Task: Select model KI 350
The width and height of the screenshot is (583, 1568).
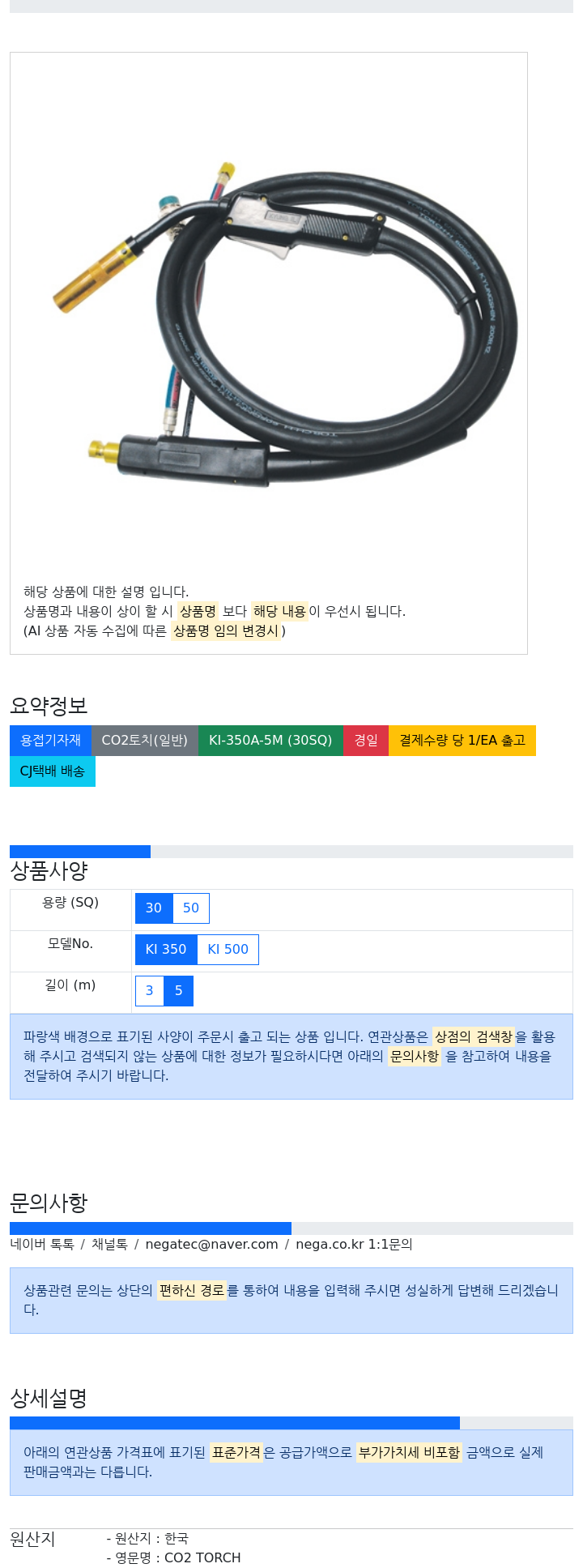Action: click(166, 950)
